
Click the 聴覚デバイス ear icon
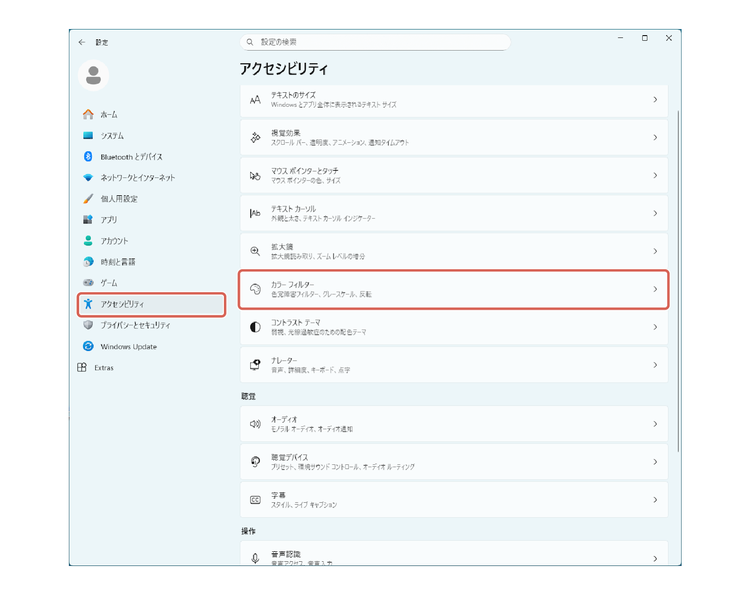click(255, 462)
